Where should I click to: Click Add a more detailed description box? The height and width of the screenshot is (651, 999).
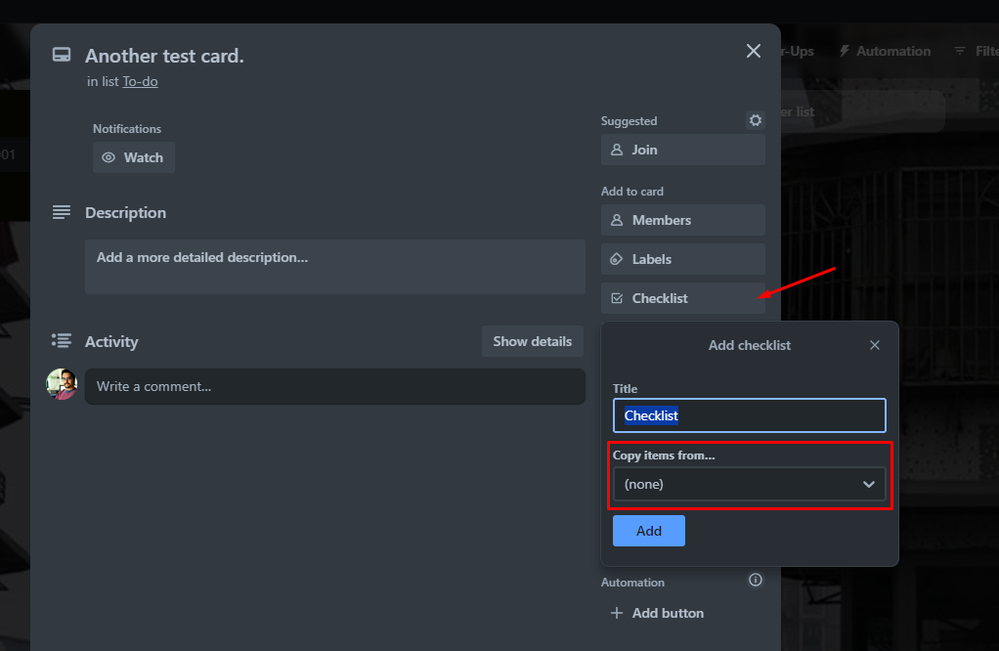click(335, 267)
